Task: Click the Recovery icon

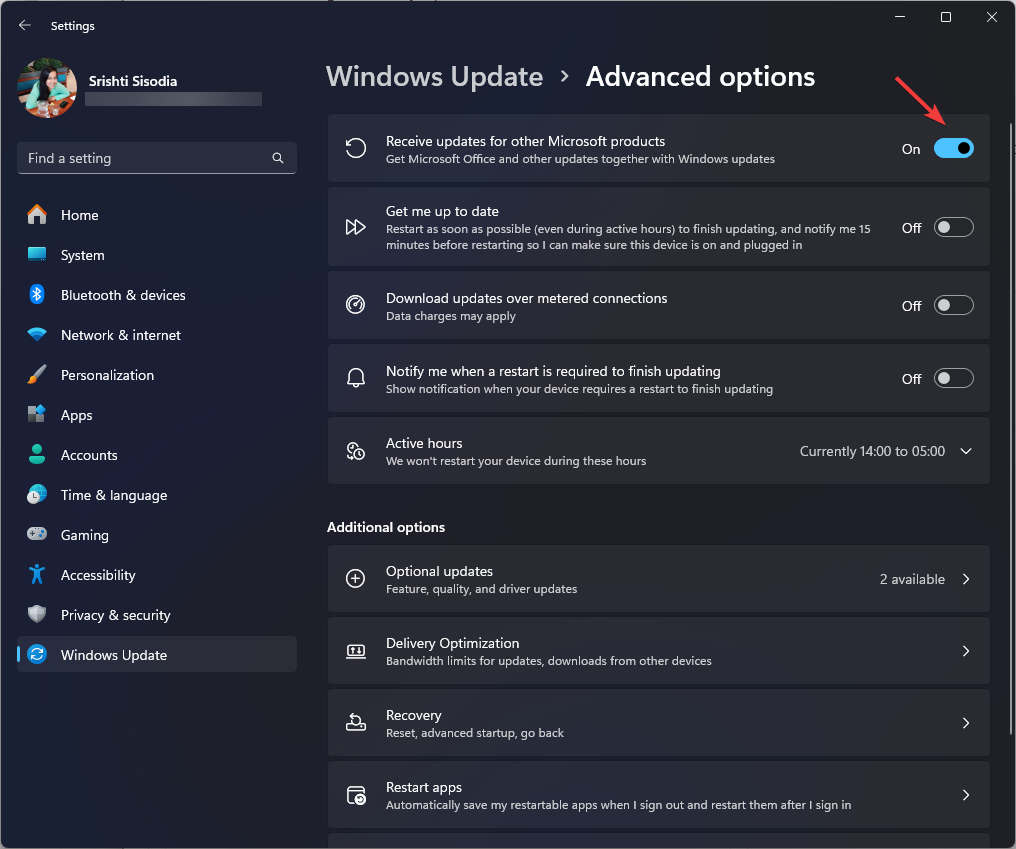Action: pos(356,723)
